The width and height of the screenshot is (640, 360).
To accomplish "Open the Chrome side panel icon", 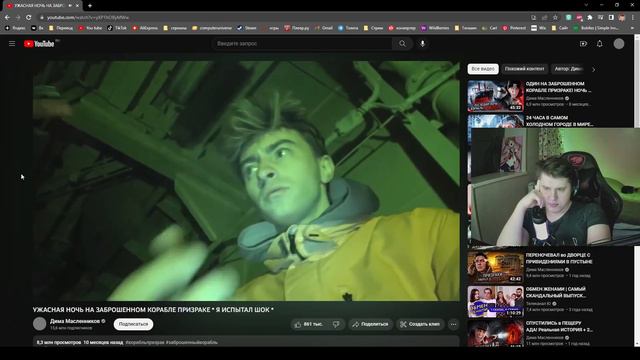I will tap(611, 18).
